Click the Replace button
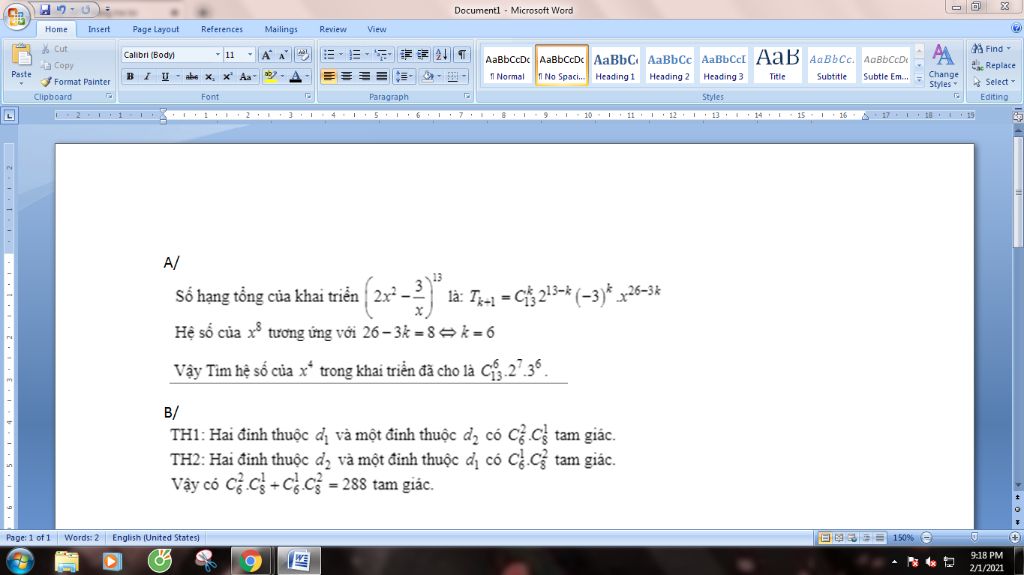The image size is (1024, 575). 993,65
